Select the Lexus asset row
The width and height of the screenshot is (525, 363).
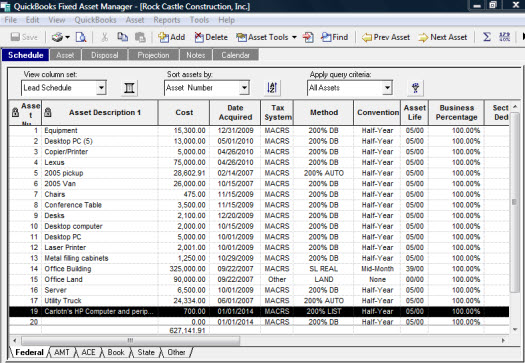point(259,162)
